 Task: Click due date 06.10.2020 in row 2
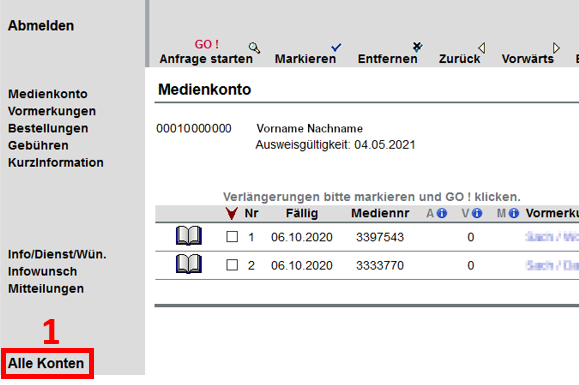coord(302,265)
